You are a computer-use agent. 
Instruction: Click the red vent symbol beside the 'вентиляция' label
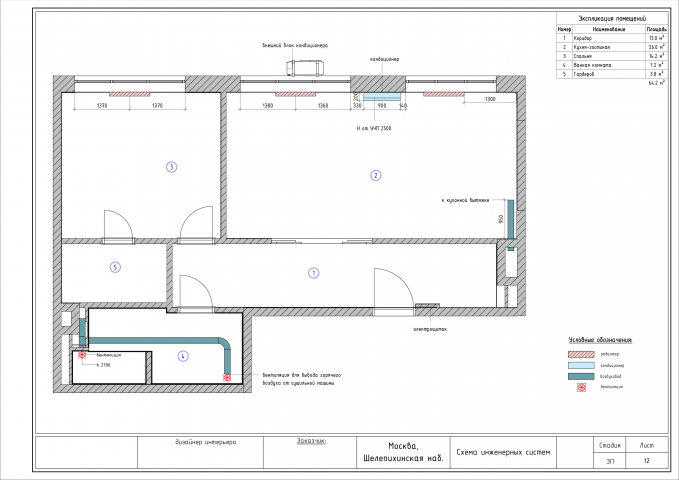(82, 355)
